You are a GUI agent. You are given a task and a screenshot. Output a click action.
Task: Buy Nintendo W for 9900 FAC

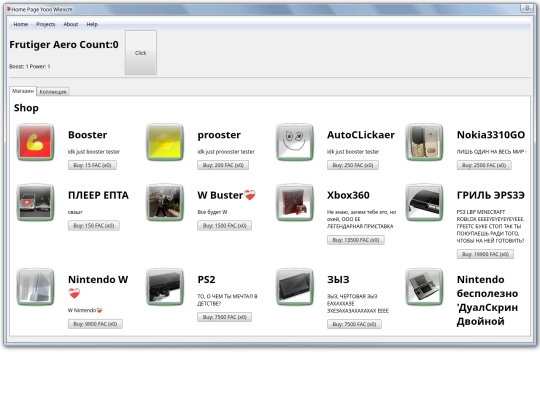[95, 324]
